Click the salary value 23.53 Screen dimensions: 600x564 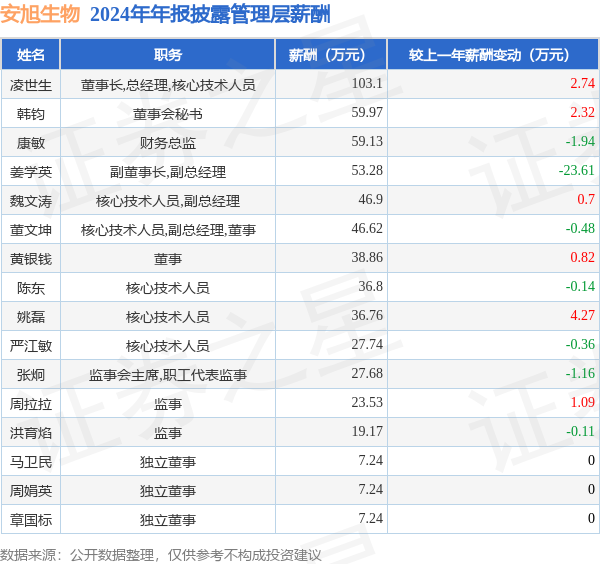[x=367, y=403]
